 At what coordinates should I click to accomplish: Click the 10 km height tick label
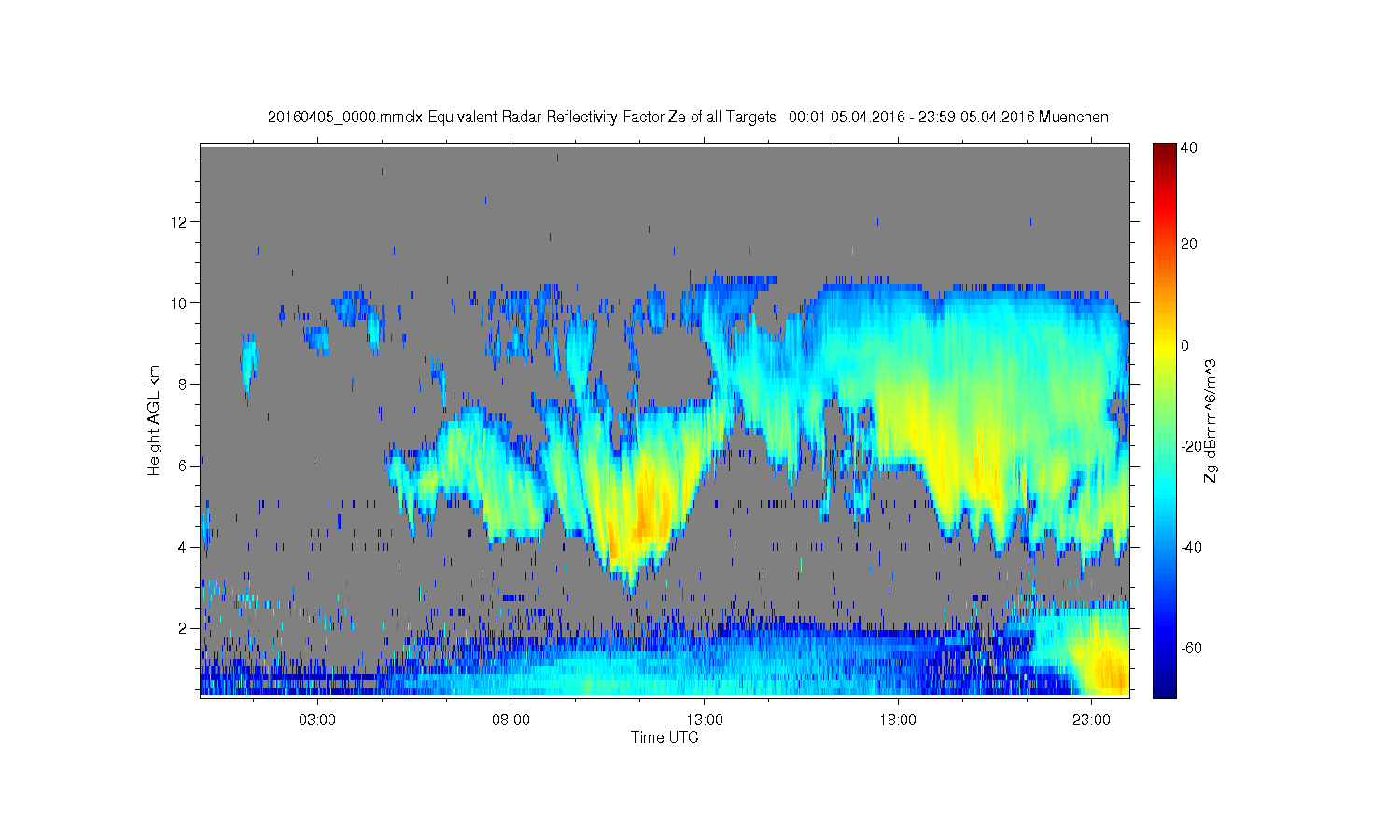pyautogui.click(x=180, y=303)
